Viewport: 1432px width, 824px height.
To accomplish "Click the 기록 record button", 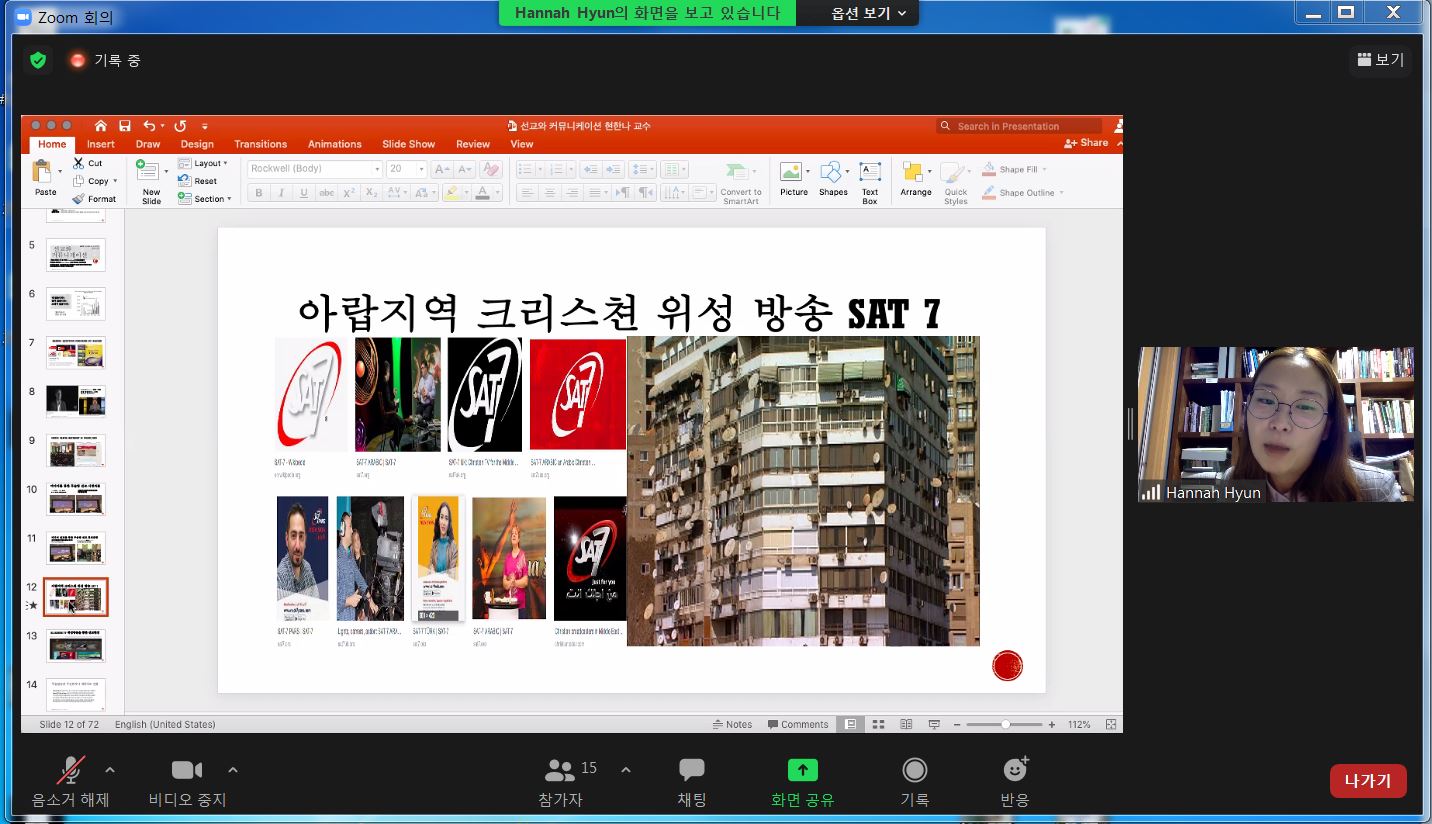I will point(914,781).
